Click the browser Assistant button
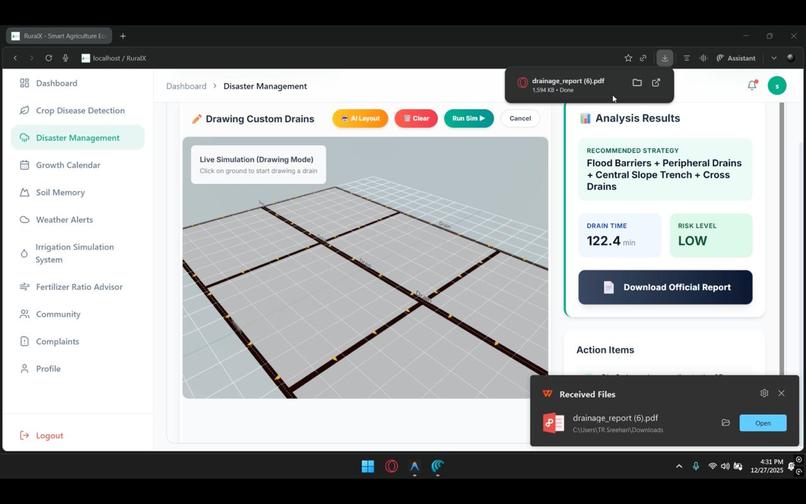The height and width of the screenshot is (504, 806). [x=736, y=58]
